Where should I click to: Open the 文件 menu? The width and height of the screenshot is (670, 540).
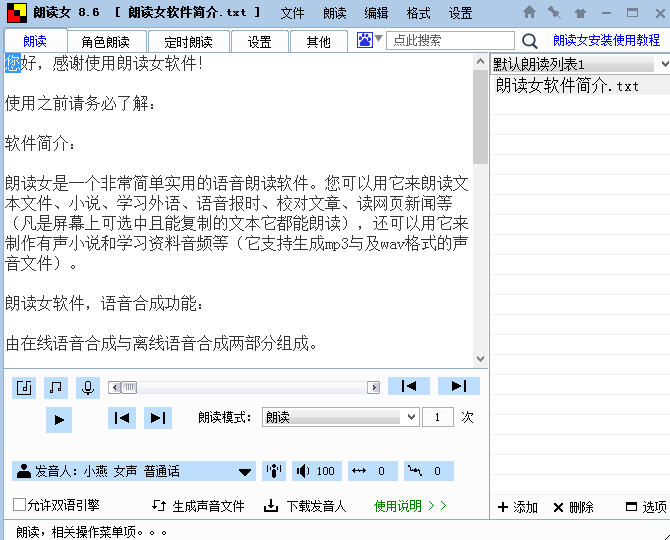point(292,13)
